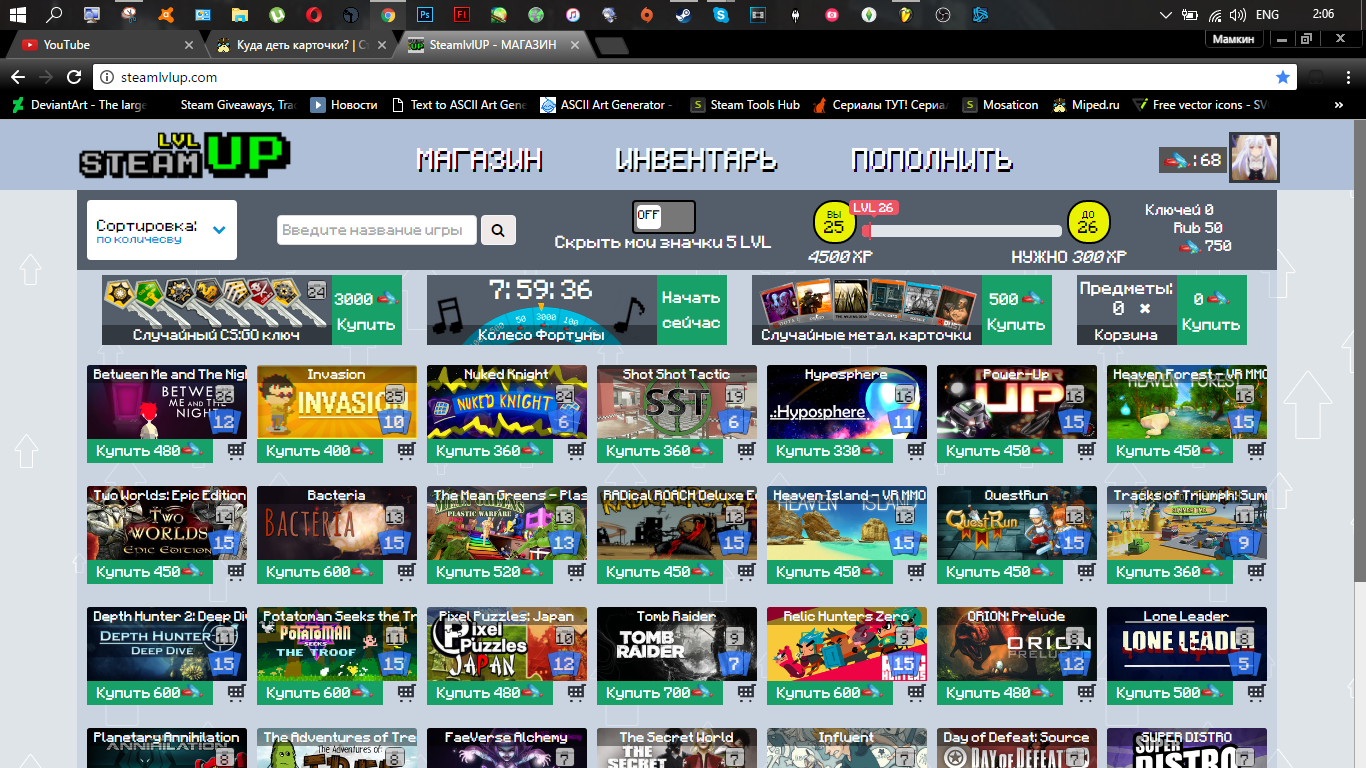Open the Chrome menu button
Viewport: 1366px width, 768px height.
click(x=1347, y=77)
